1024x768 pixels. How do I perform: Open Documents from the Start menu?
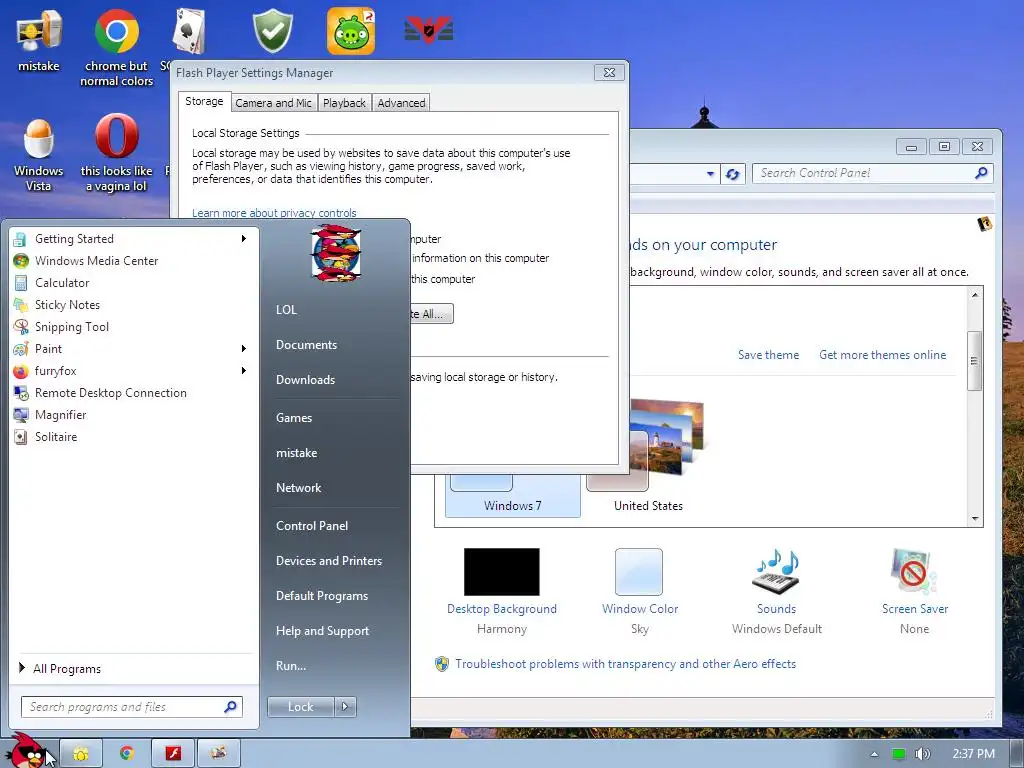coord(306,345)
